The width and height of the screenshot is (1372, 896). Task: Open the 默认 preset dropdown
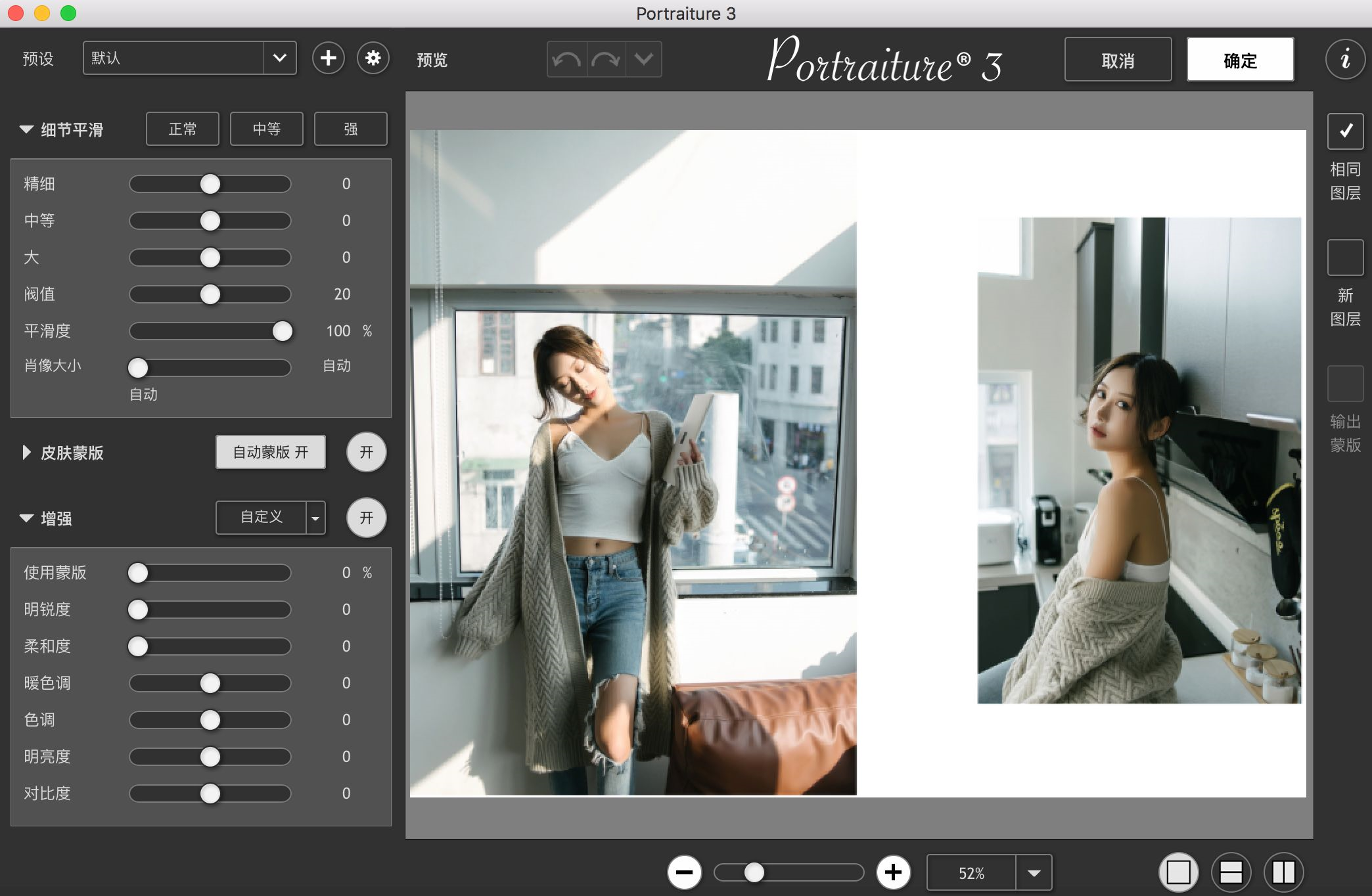tap(279, 58)
